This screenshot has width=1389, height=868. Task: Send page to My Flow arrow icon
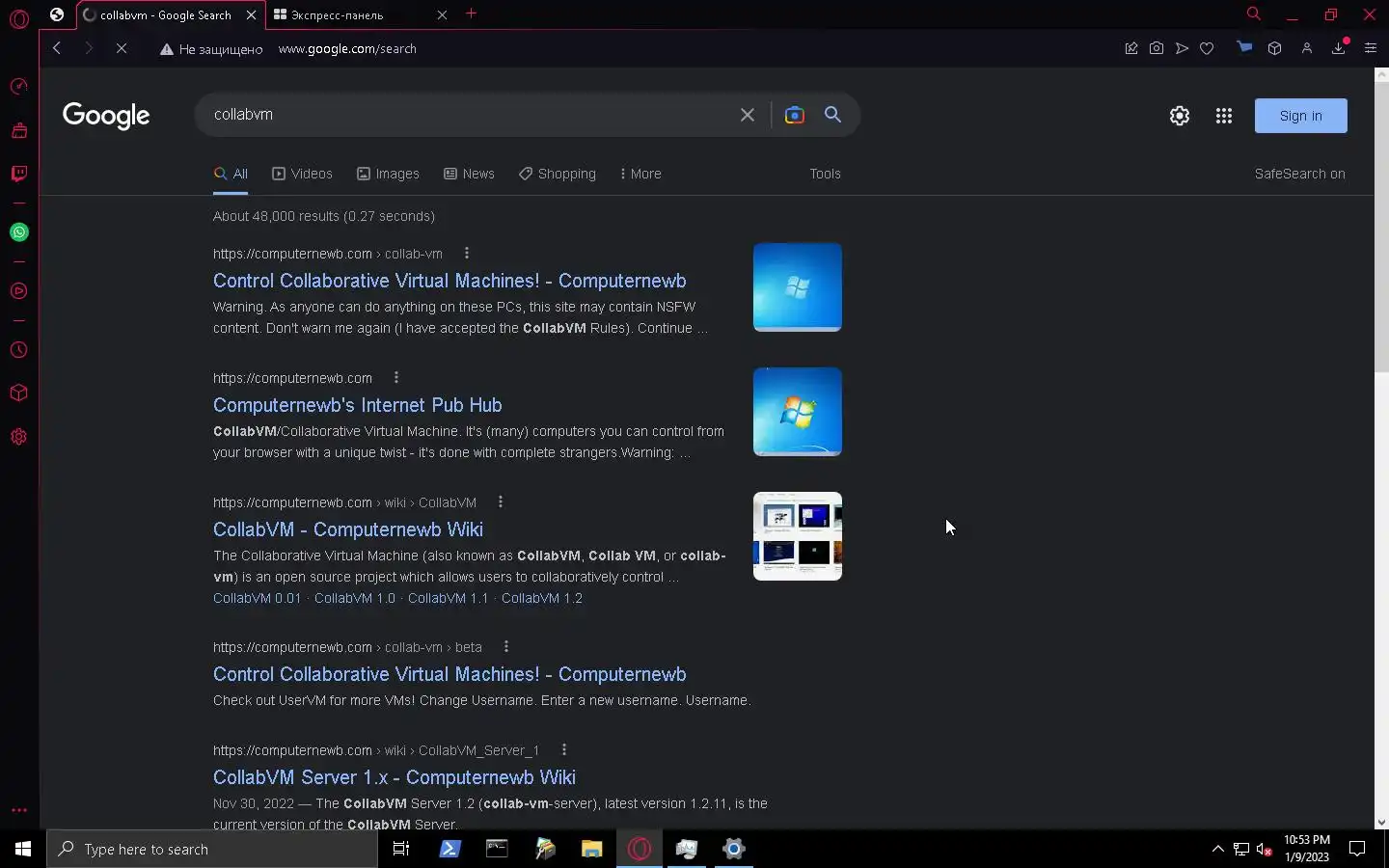click(x=1182, y=48)
